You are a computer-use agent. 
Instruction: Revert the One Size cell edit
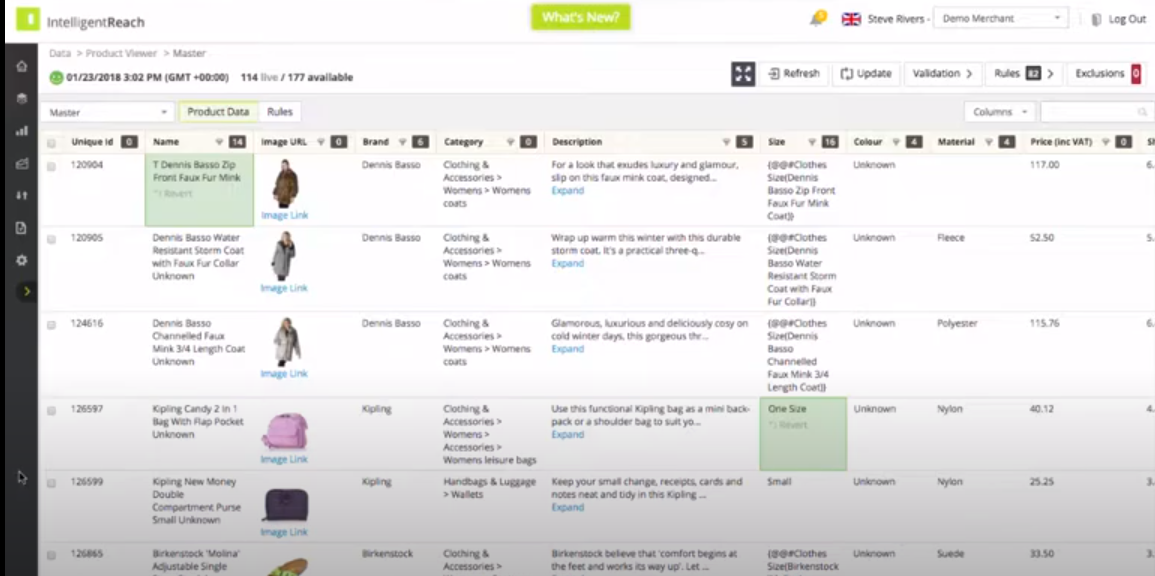pos(787,425)
